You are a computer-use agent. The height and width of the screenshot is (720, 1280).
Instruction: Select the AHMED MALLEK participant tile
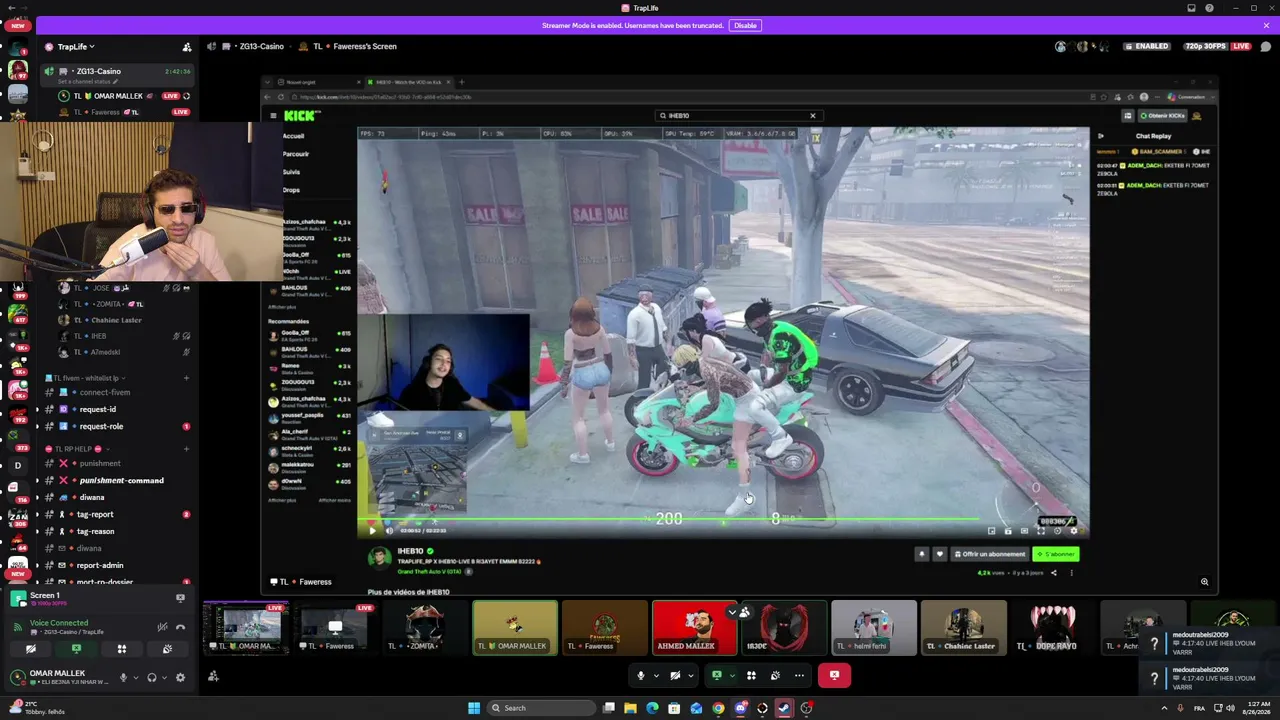coord(694,628)
